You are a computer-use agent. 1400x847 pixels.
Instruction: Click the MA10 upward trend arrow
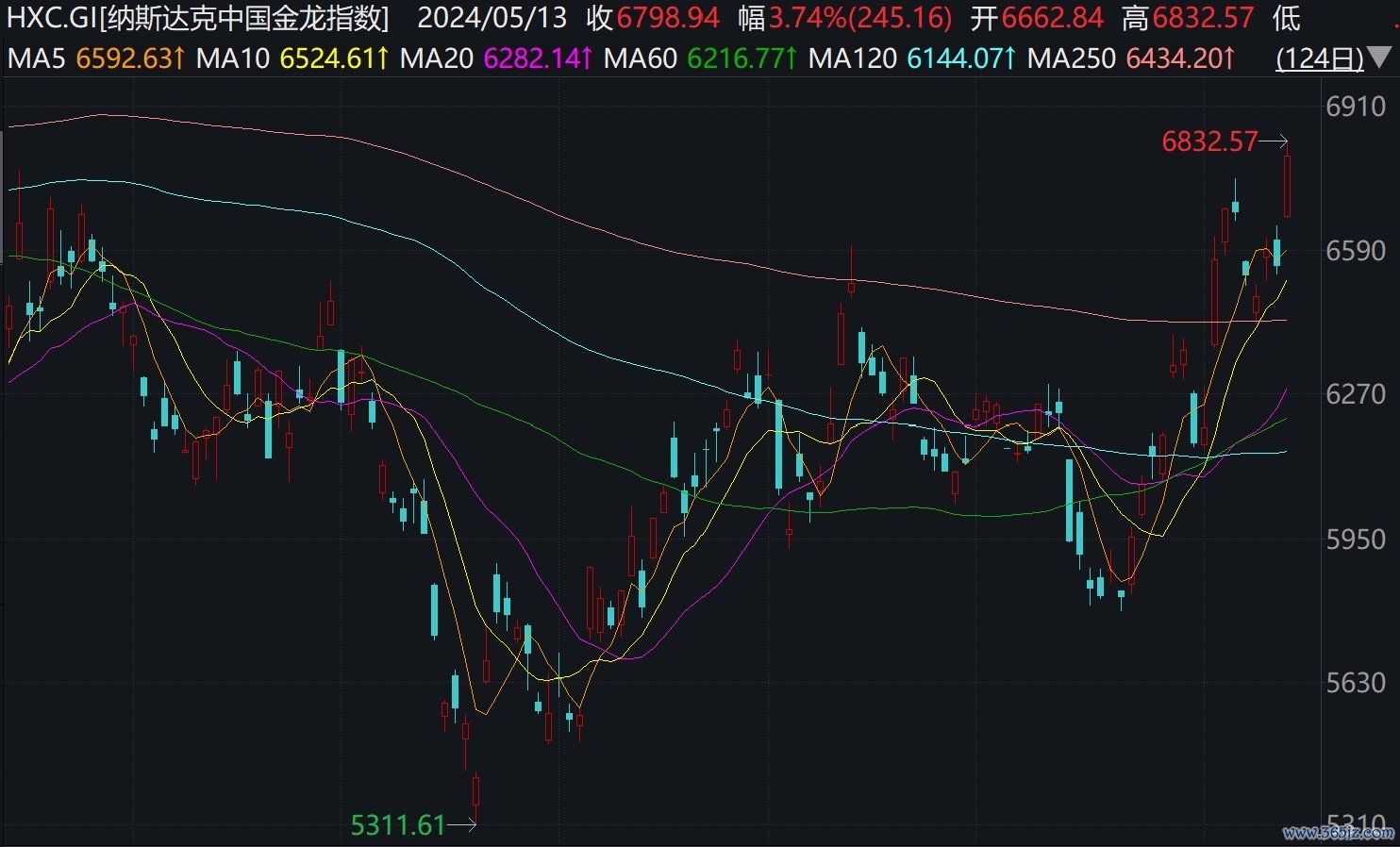pyautogui.click(x=383, y=59)
